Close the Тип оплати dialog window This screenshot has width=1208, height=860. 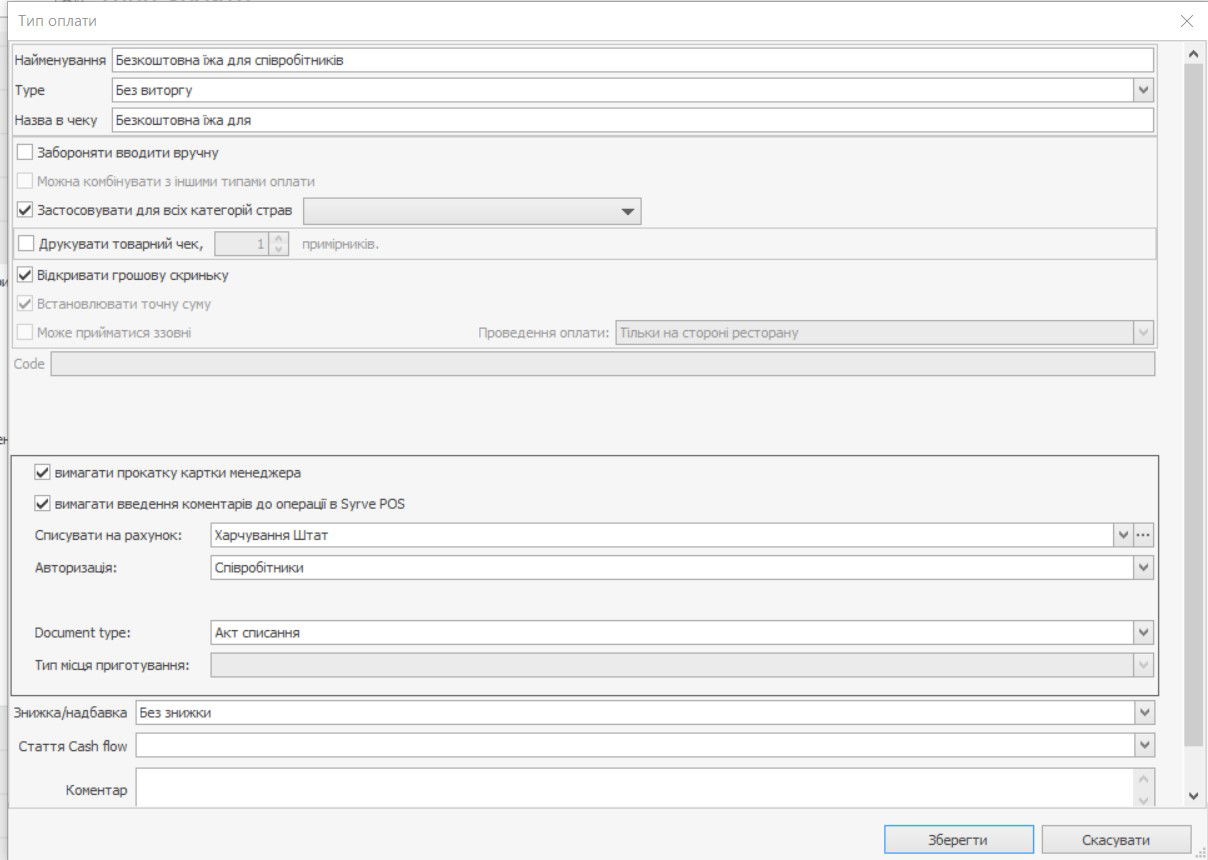click(1186, 21)
